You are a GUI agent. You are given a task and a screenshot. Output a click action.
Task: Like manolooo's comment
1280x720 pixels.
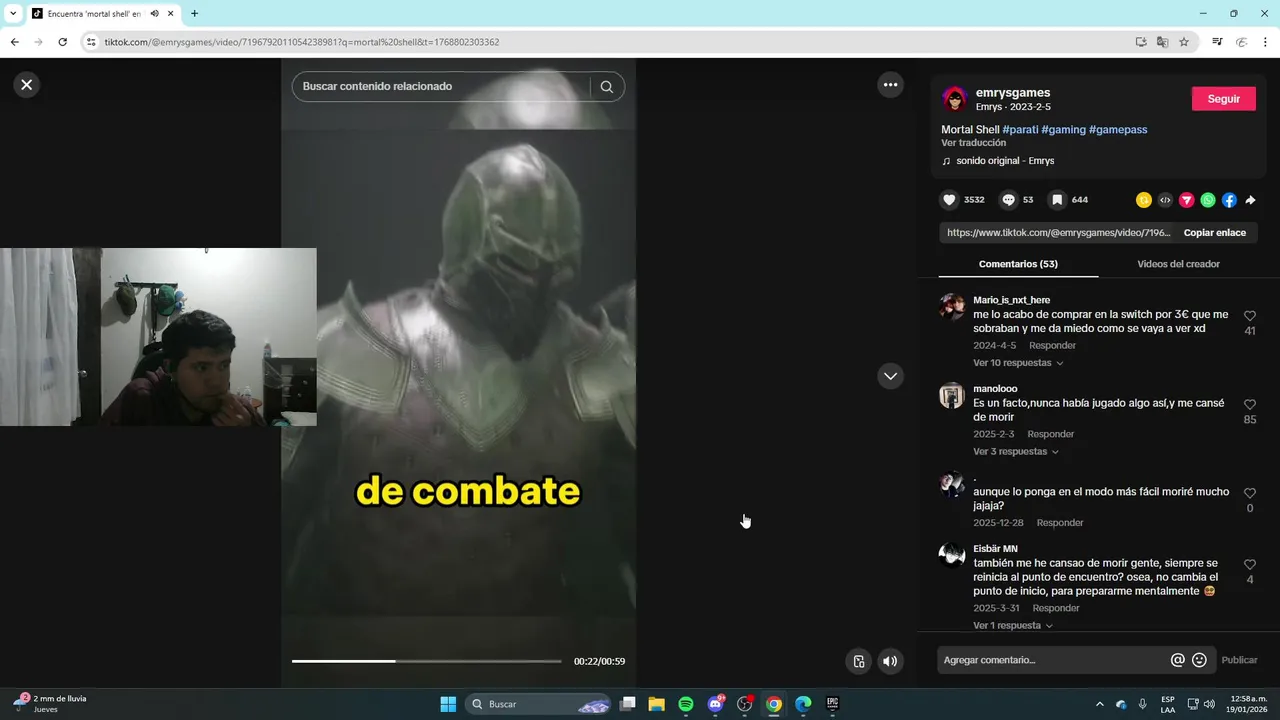click(1250, 405)
